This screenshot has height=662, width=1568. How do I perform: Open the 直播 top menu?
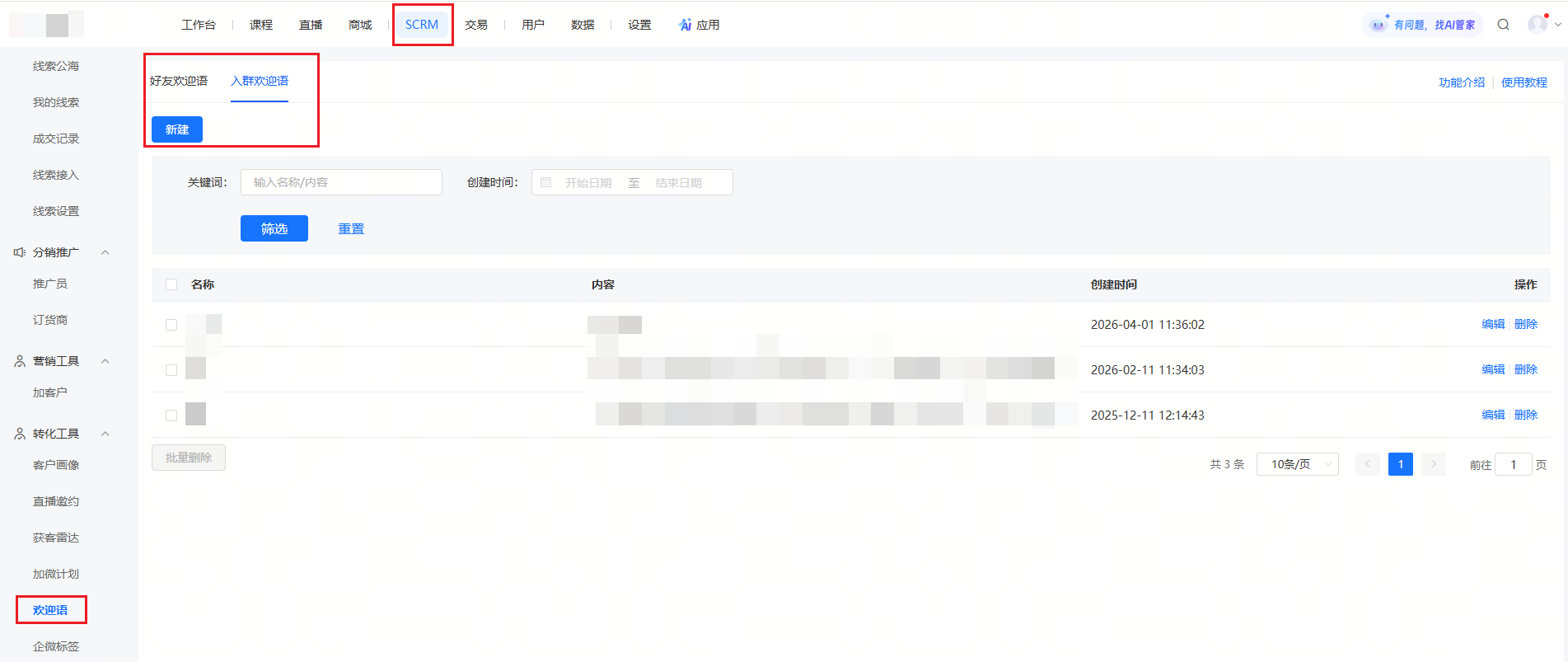[x=311, y=25]
